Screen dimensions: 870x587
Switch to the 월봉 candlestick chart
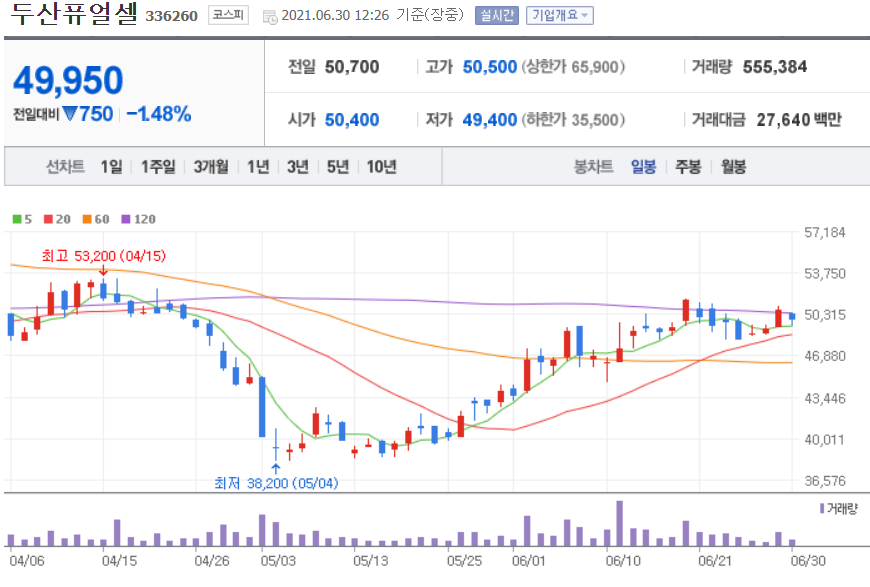pos(734,166)
